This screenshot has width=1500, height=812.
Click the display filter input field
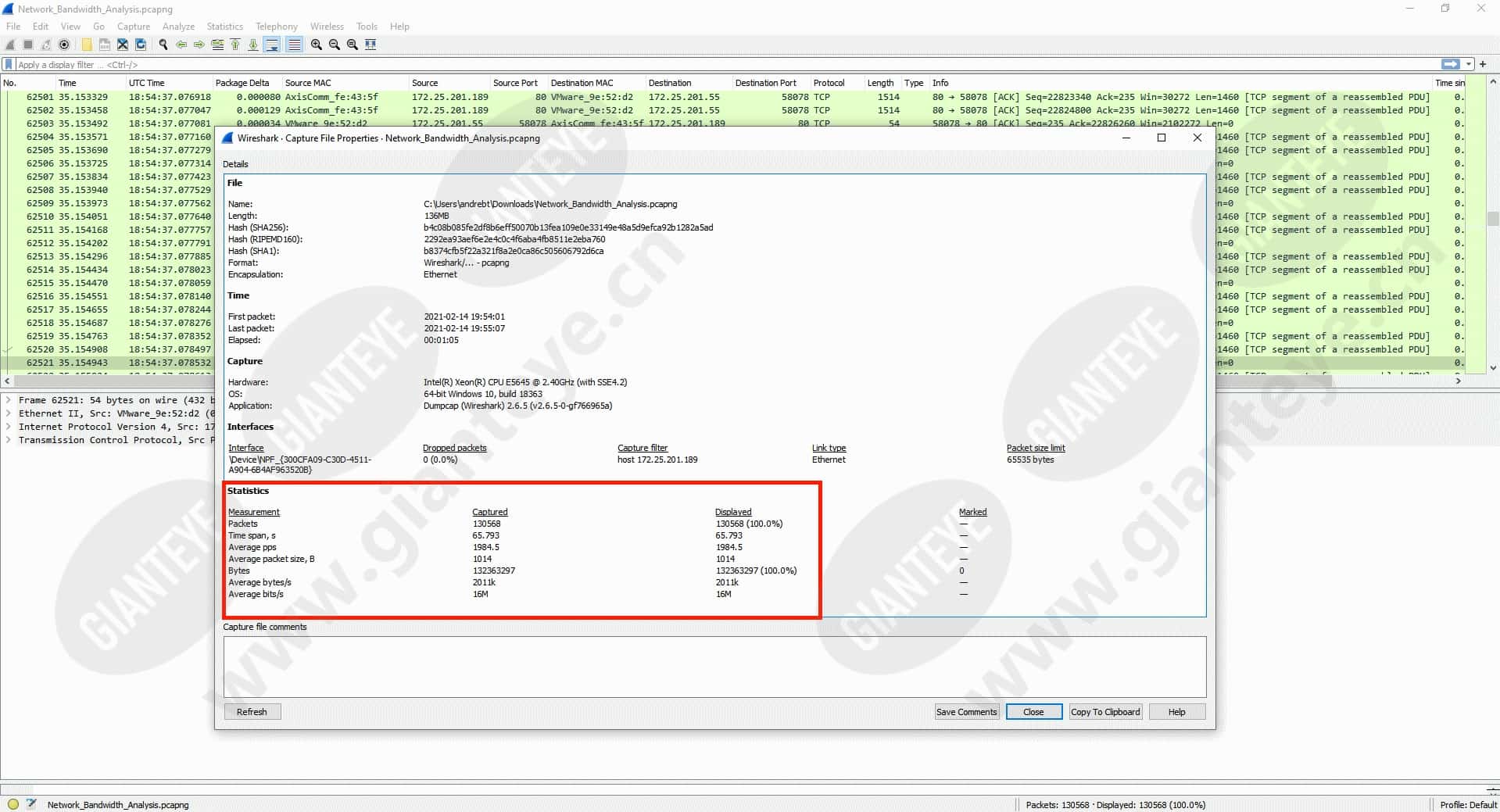(x=727, y=65)
